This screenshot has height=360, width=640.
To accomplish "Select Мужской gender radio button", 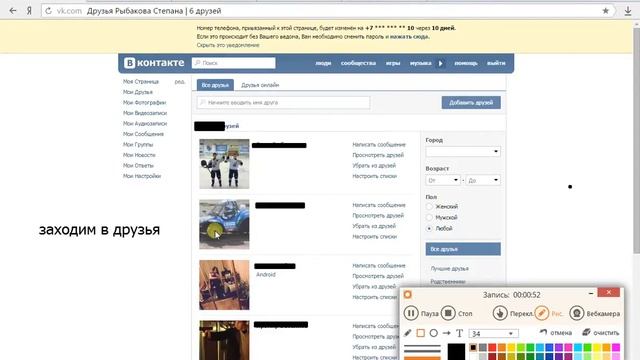I will pyautogui.click(x=429, y=218).
